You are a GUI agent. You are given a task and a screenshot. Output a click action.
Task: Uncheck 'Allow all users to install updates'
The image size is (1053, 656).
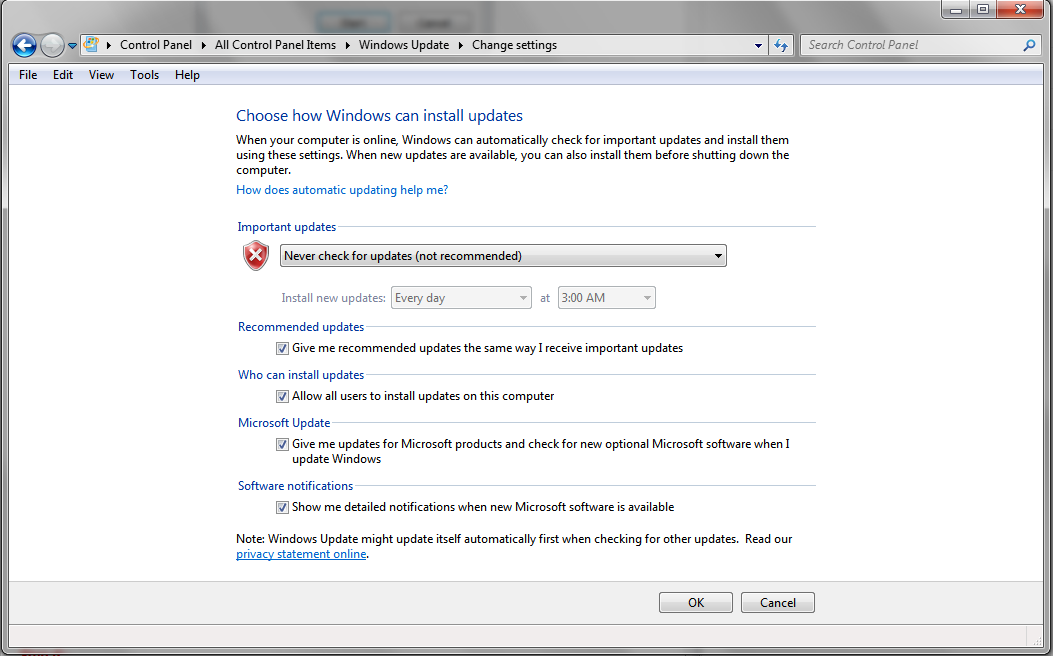pos(282,396)
